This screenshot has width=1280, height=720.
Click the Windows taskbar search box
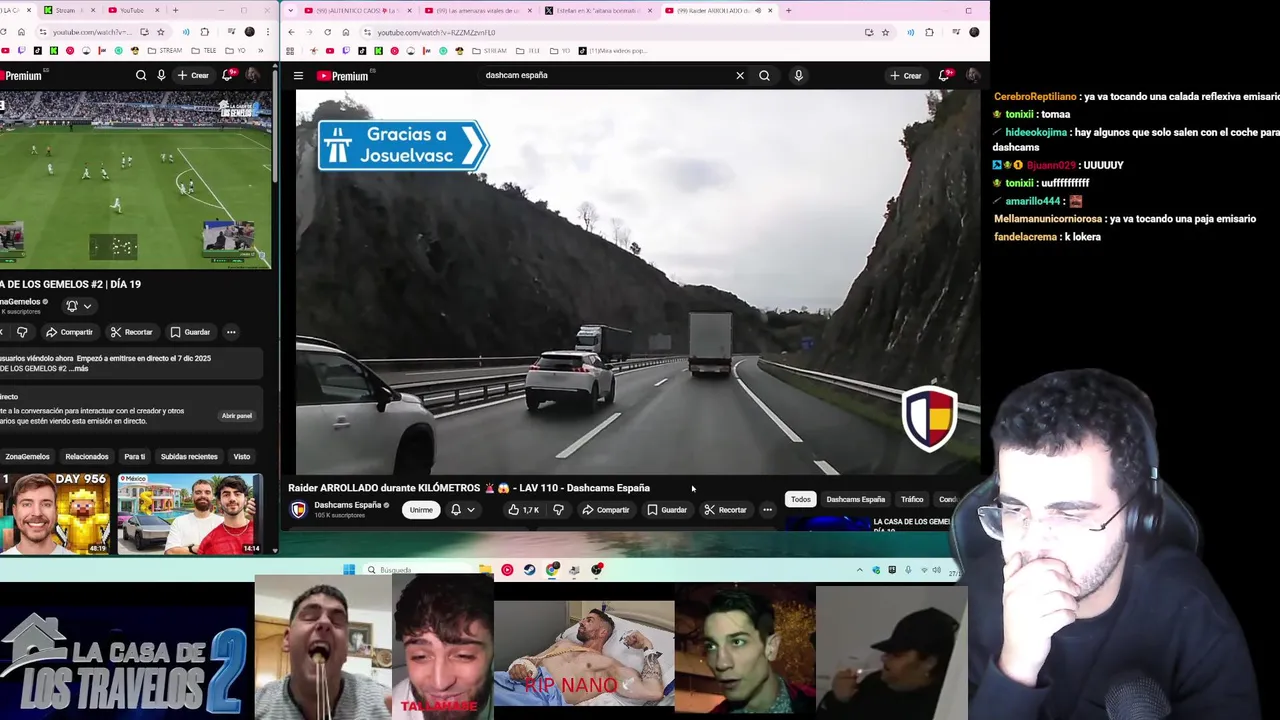point(416,570)
